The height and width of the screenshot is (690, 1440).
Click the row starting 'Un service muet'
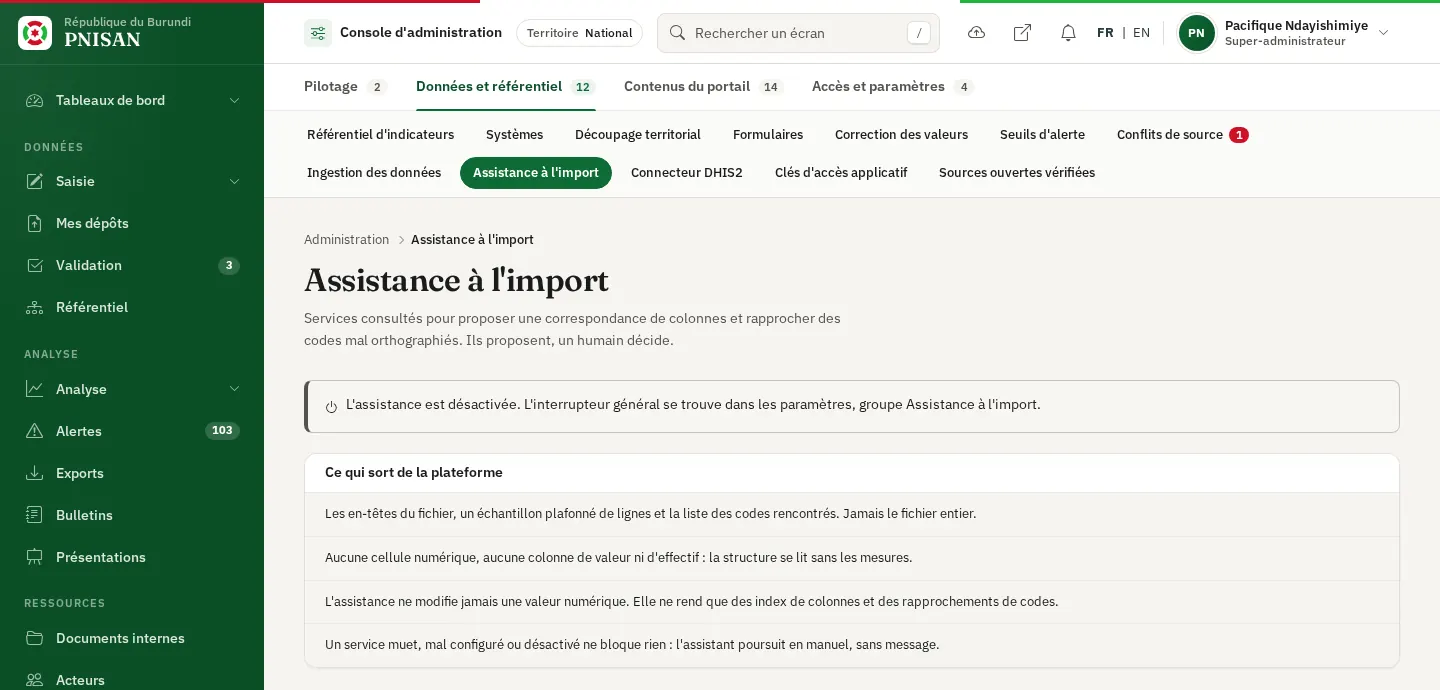pyautogui.click(x=852, y=645)
